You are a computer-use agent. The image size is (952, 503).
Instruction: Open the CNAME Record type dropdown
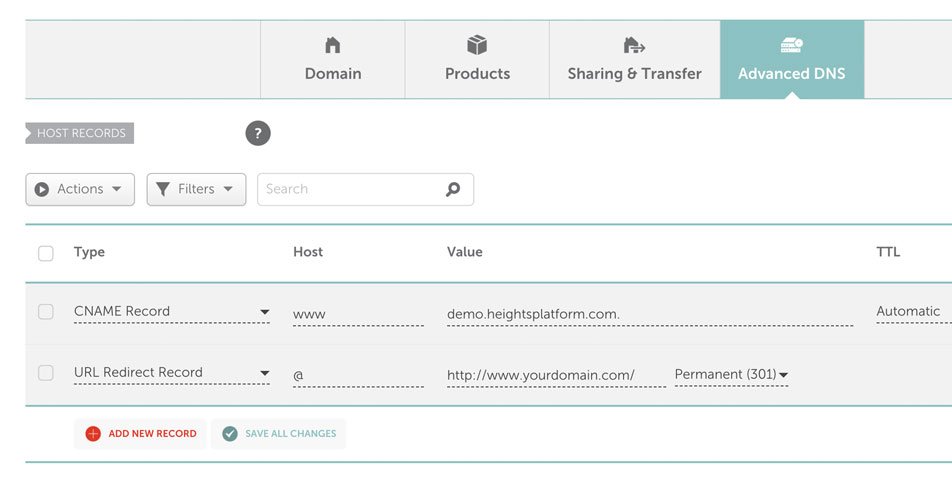coord(172,312)
